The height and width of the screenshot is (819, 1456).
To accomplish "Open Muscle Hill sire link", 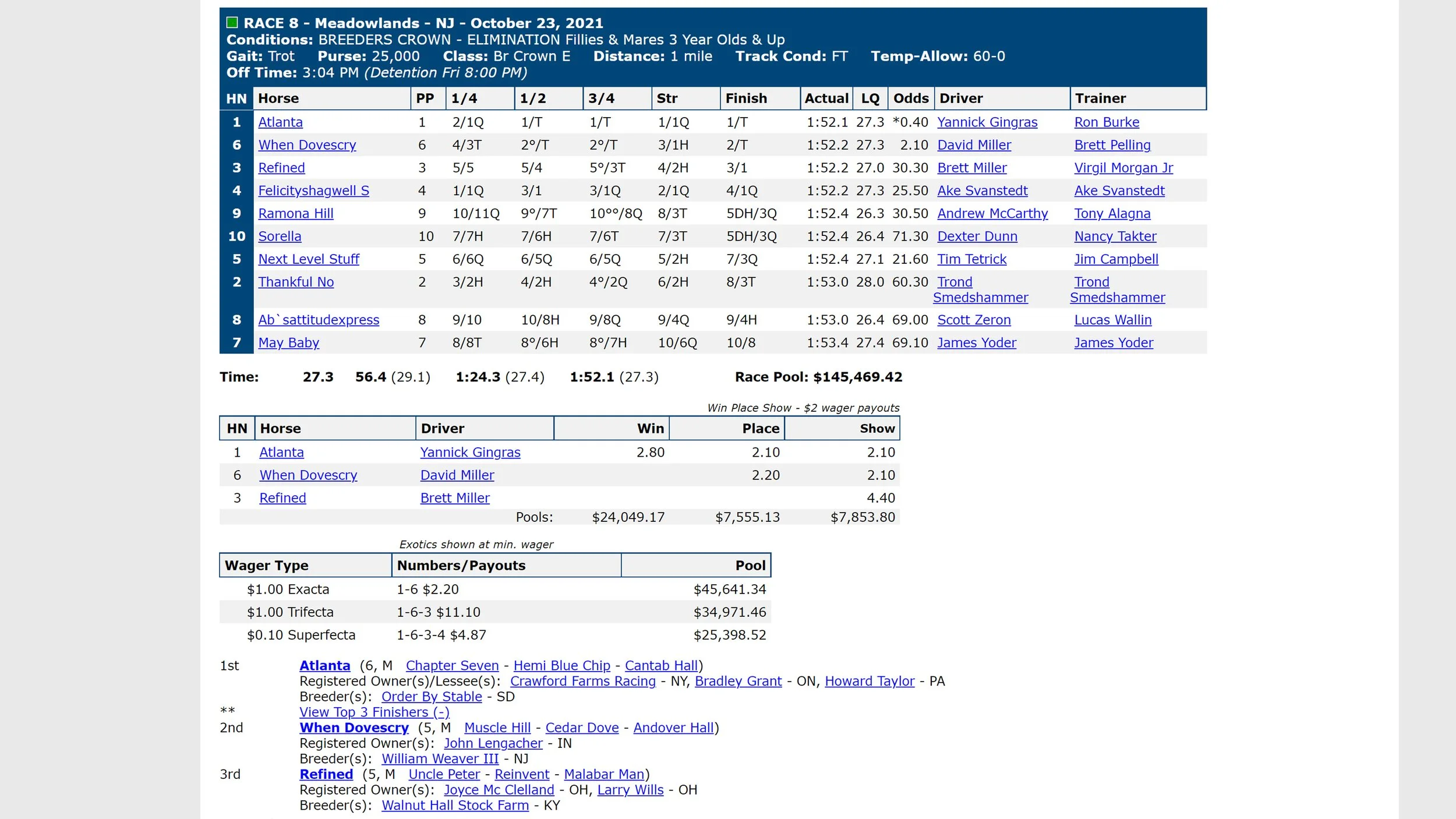I will tap(497, 728).
